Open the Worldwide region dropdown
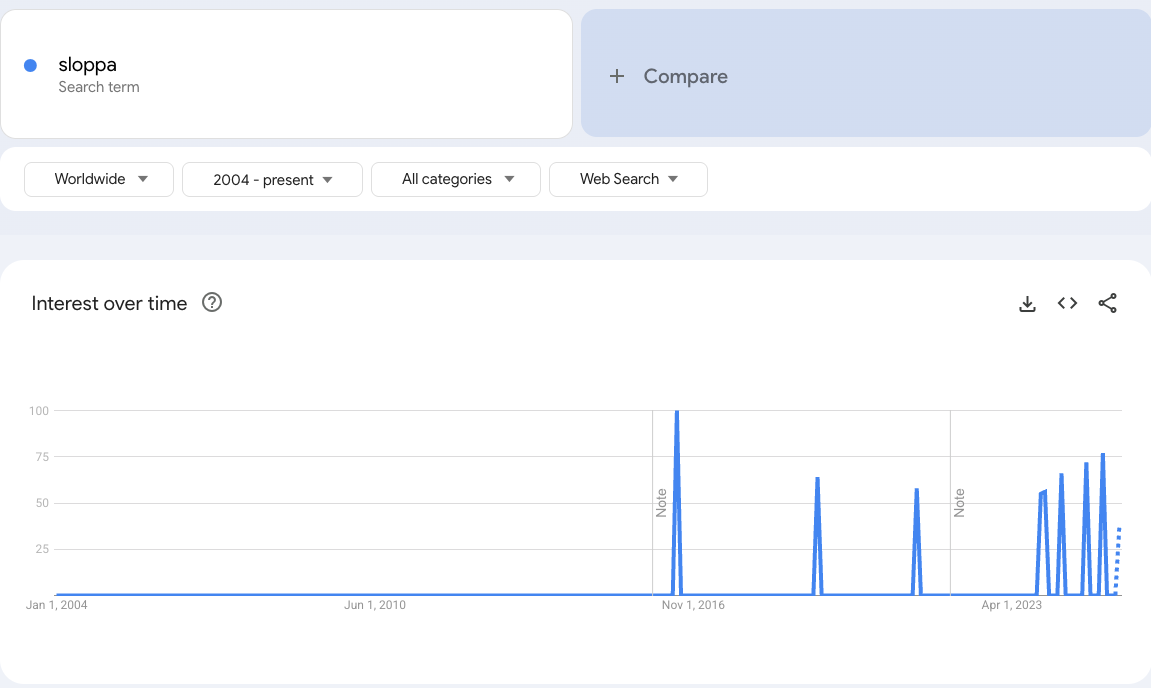The image size is (1151, 688). pyautogui.click(x=99, y=179)
